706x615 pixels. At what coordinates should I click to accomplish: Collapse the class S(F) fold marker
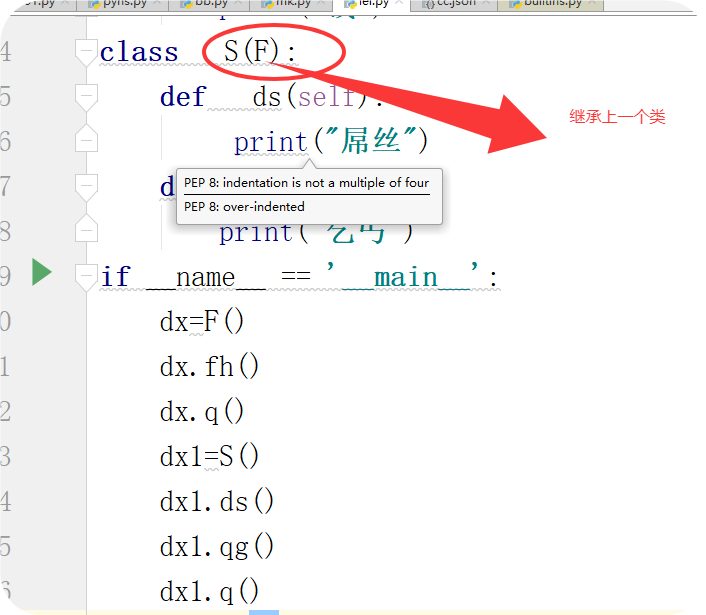pos(86,52)
